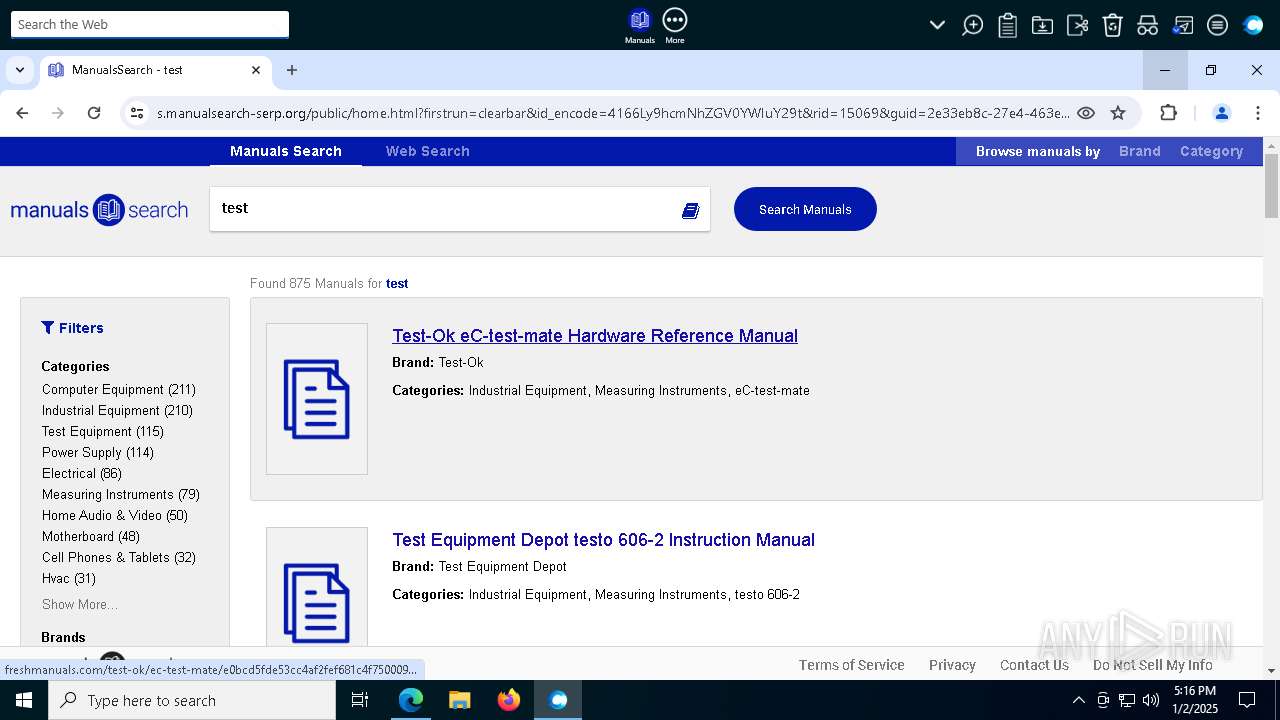Switch to Web Search tab
Screen dimensions: 1280x720
coord(427,151)
